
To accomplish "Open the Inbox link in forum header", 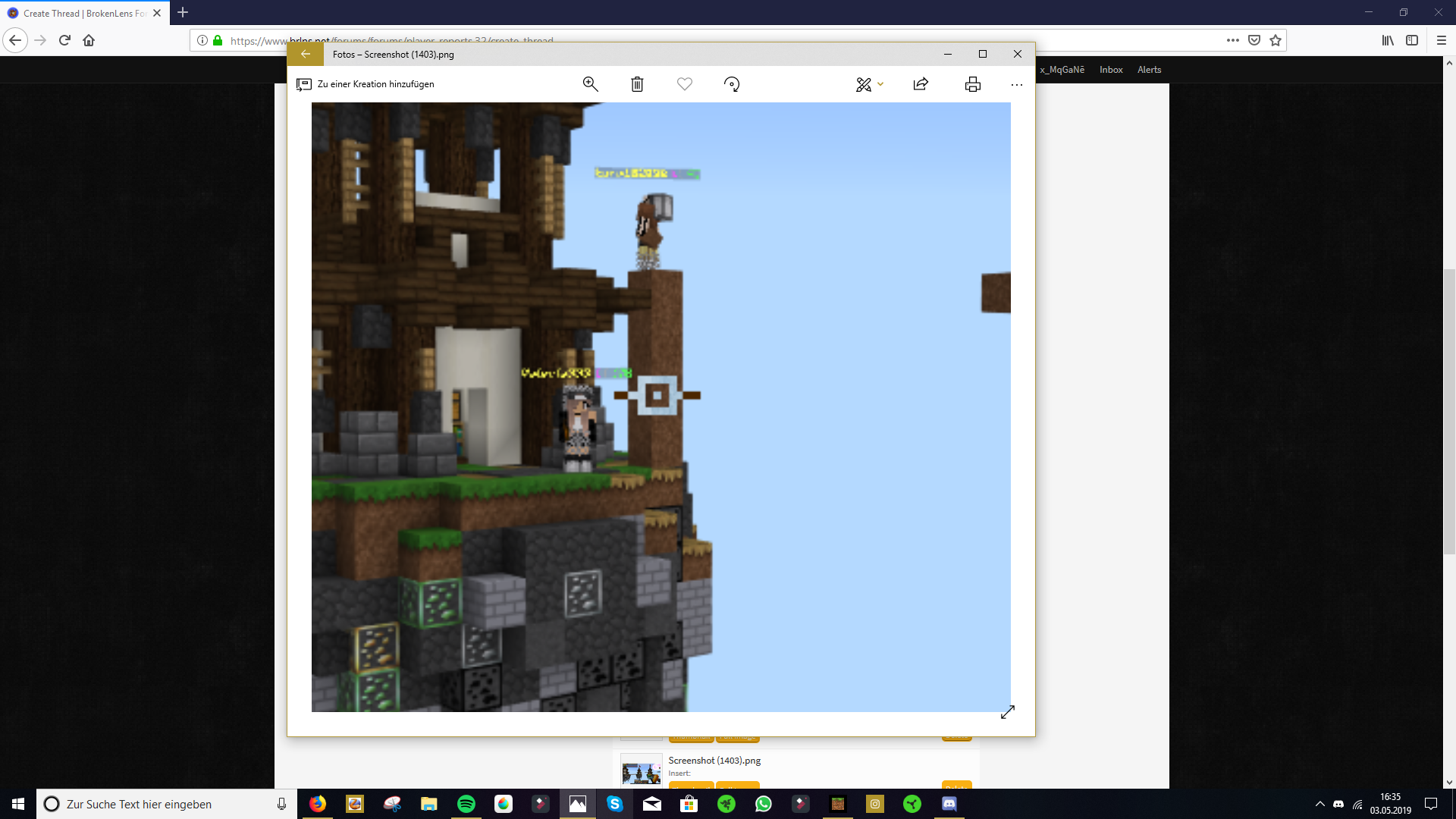I will click(x=1111, y=70).
